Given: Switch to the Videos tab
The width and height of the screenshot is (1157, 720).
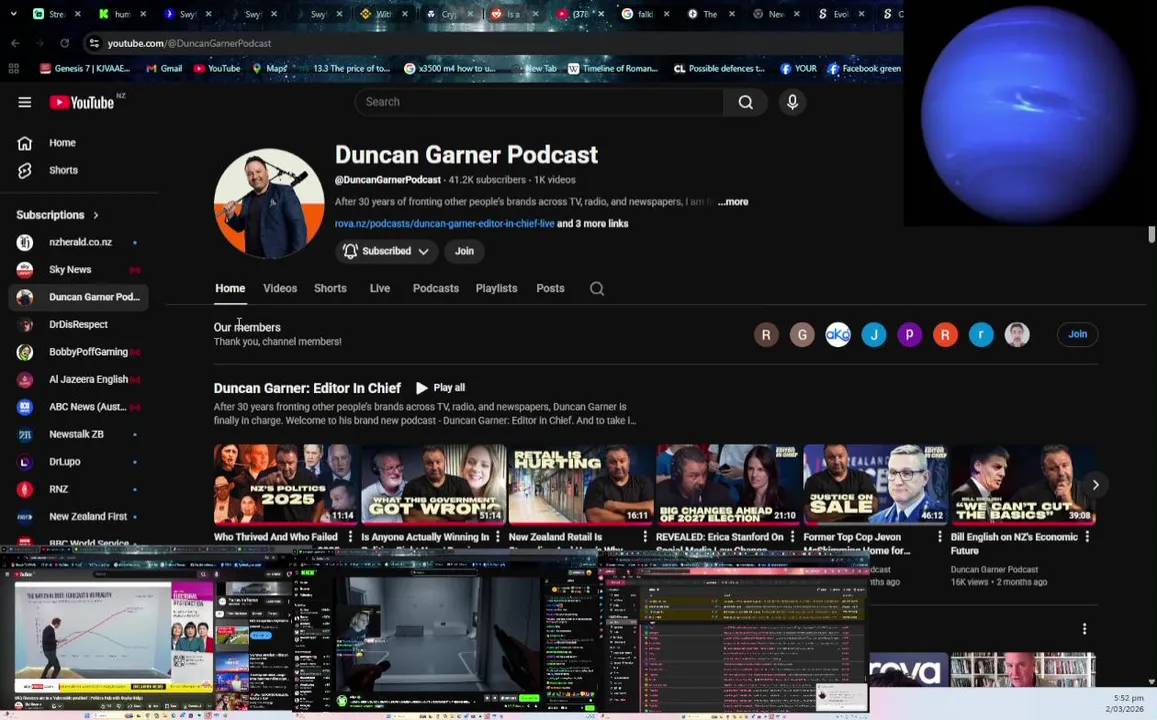Looking at the screenshot, I should click(280, 288).
